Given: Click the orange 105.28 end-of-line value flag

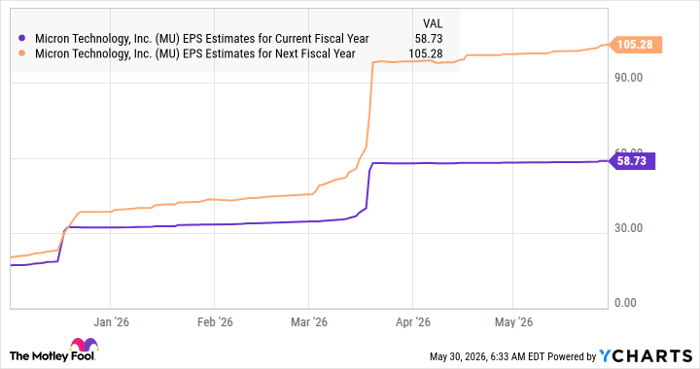Looking at the screenshot, I should click(x=635, y=45).
